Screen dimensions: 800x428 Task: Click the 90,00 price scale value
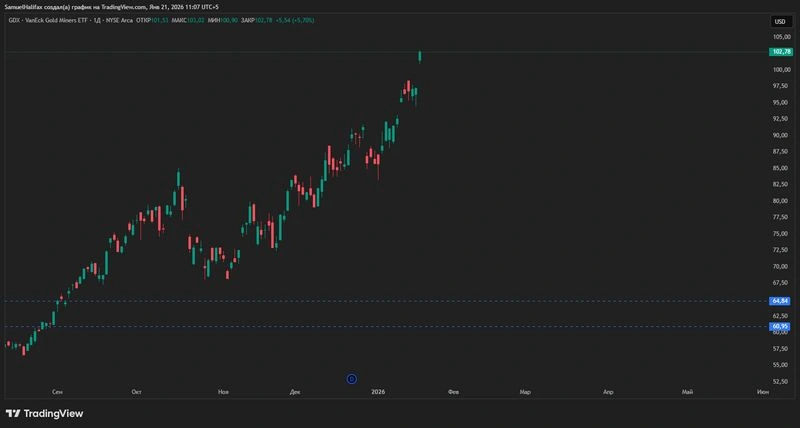click(x=782, y=135)
